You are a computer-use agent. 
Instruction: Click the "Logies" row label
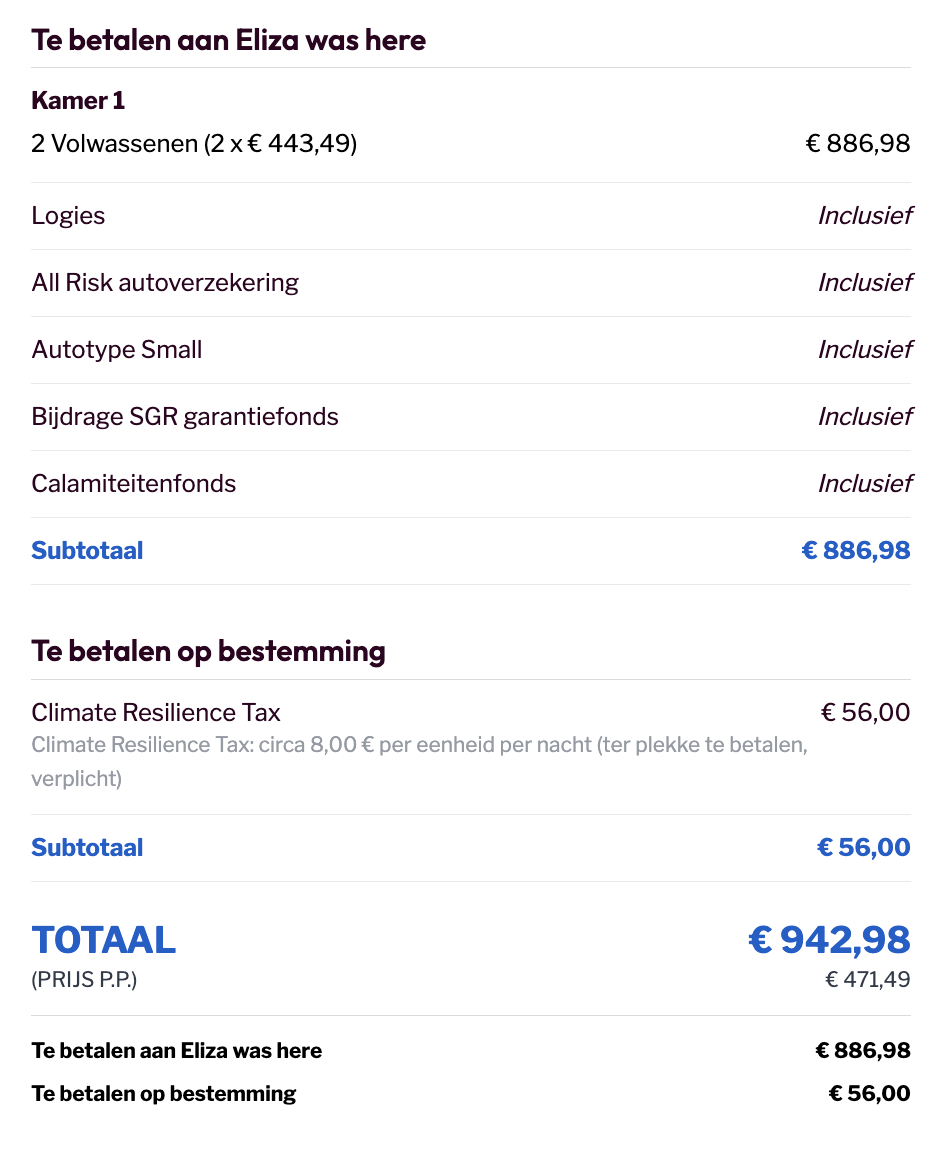(x=68, y=216)
